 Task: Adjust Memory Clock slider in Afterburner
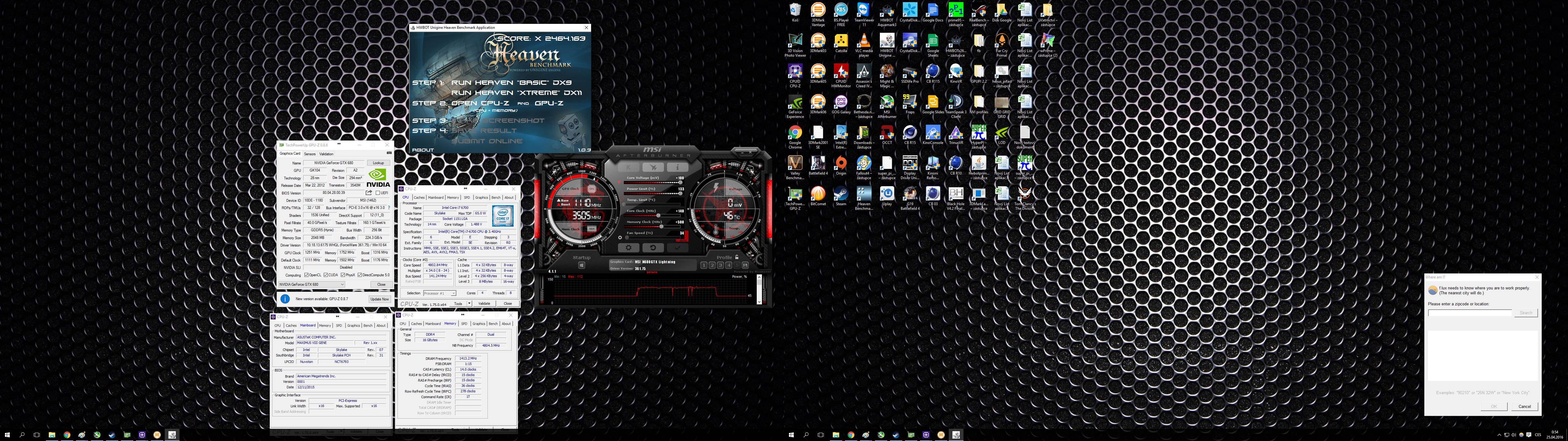(x=653, y=227)
